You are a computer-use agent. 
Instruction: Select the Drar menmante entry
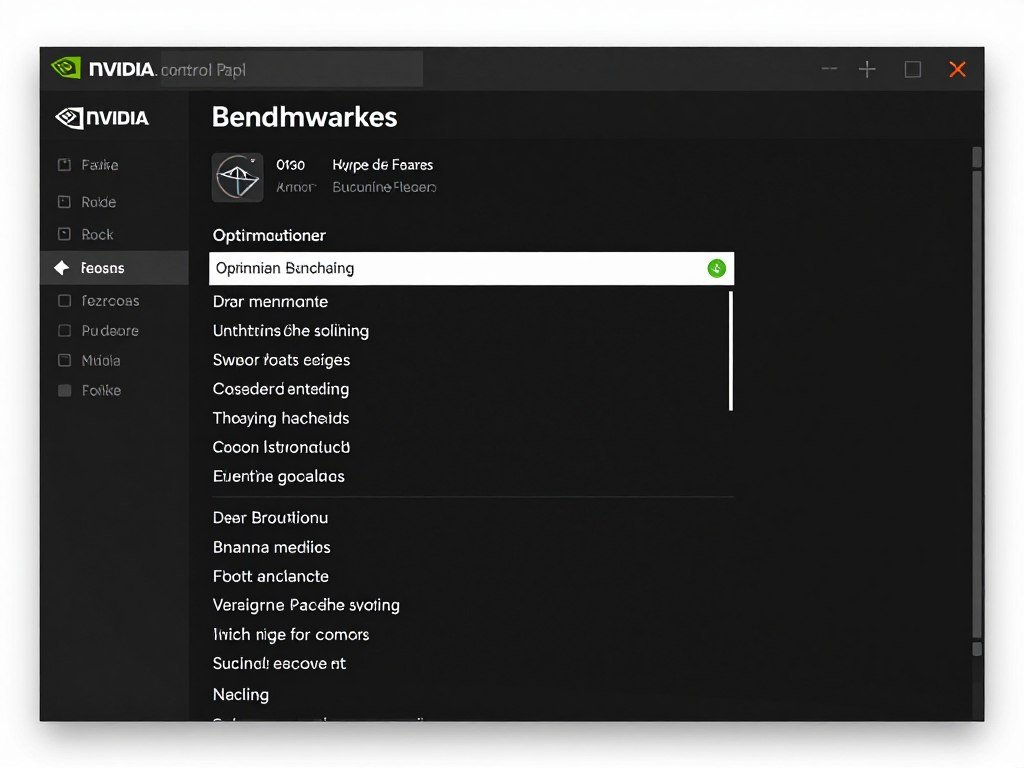coord(272,301)
